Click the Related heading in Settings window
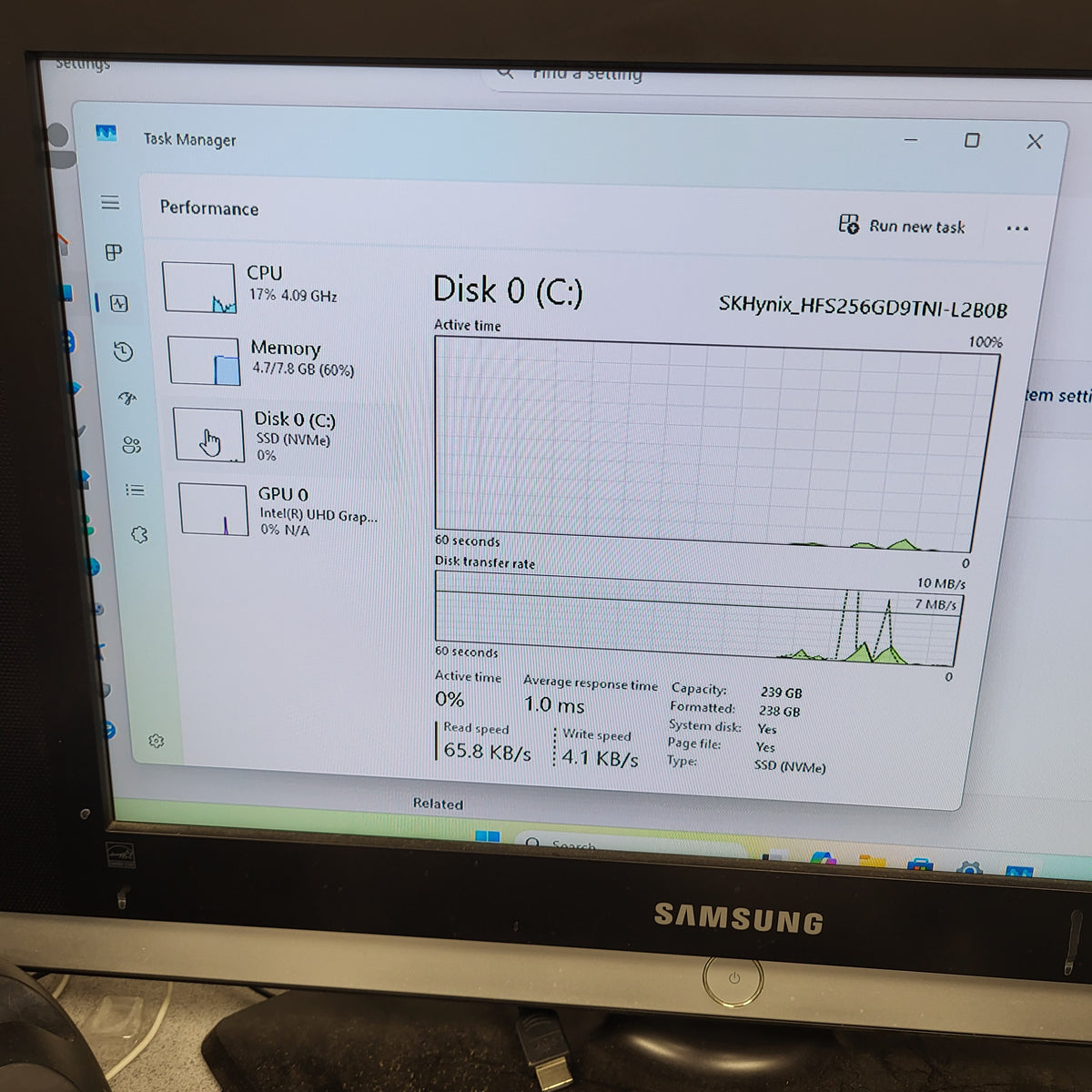The height and width of the screenshot is (1092, 1092). pyautogui.click(x=438, y=804)
